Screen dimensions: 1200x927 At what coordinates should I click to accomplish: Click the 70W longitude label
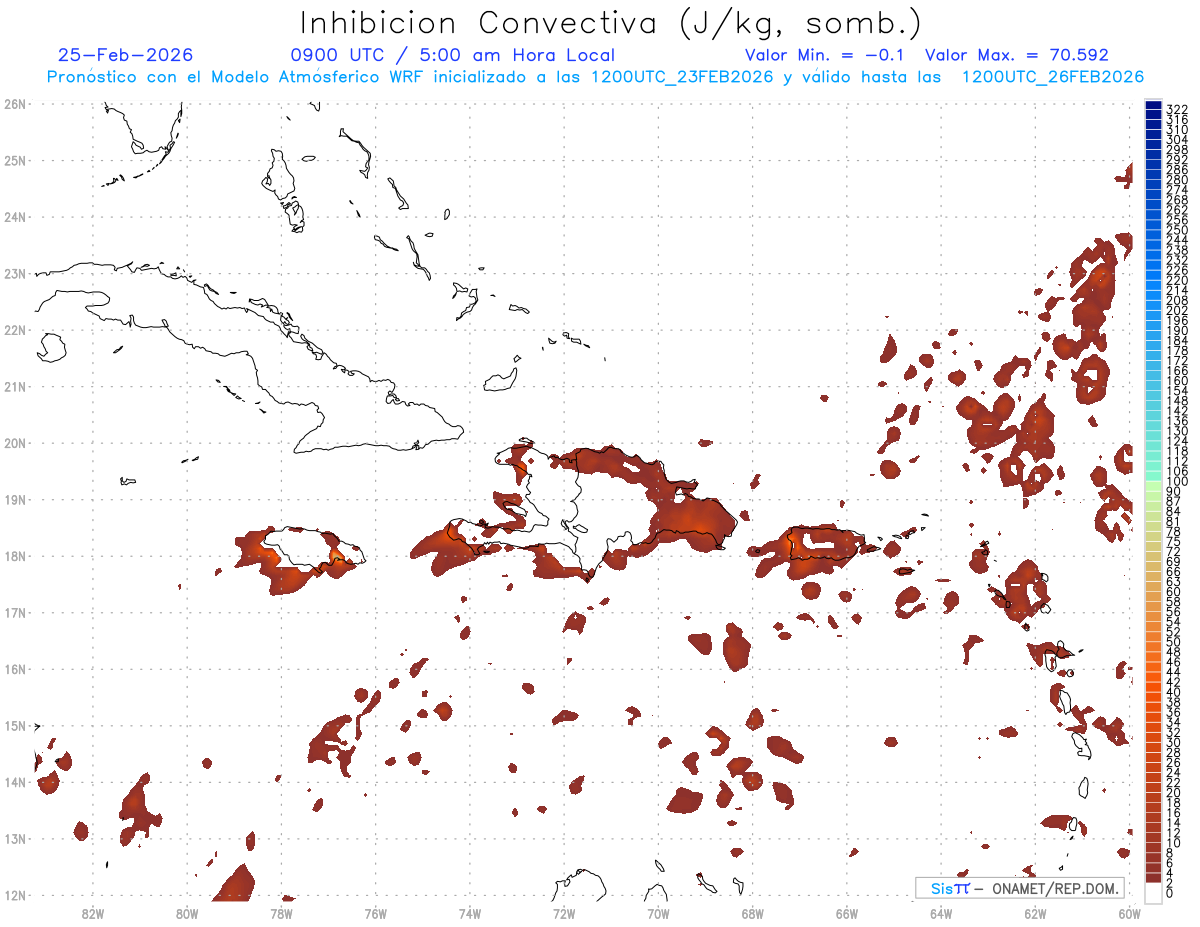658,912
